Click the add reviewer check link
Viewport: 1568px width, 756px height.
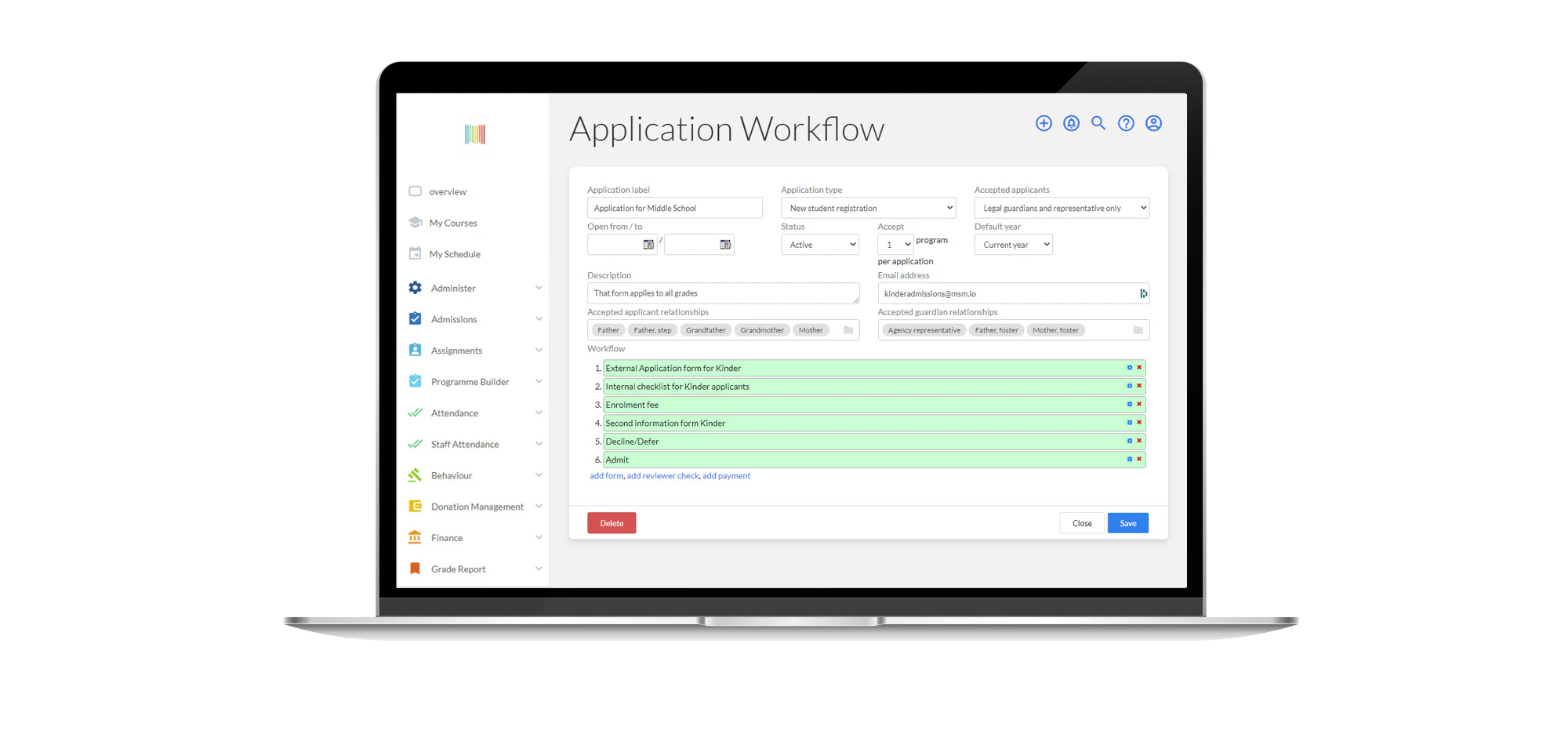coord(662,476)
